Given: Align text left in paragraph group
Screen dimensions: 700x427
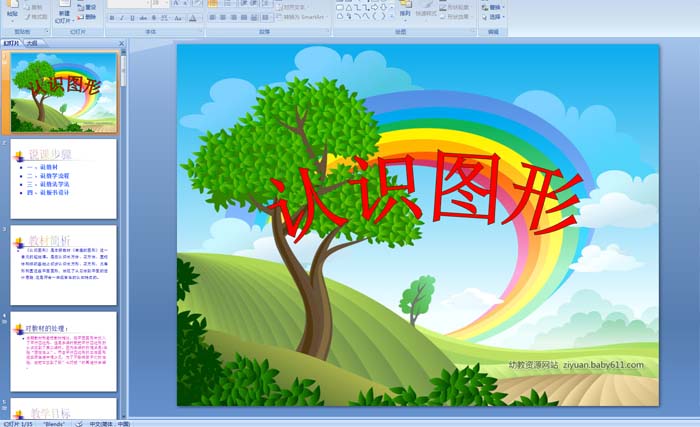Looking at the screenshot, I should click(212, 17).
